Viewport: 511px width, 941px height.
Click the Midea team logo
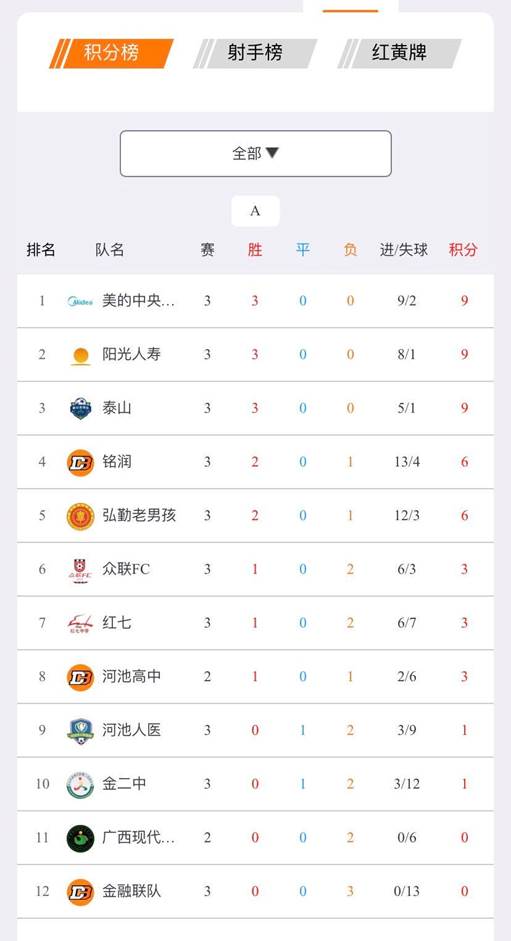click(80, 301)
